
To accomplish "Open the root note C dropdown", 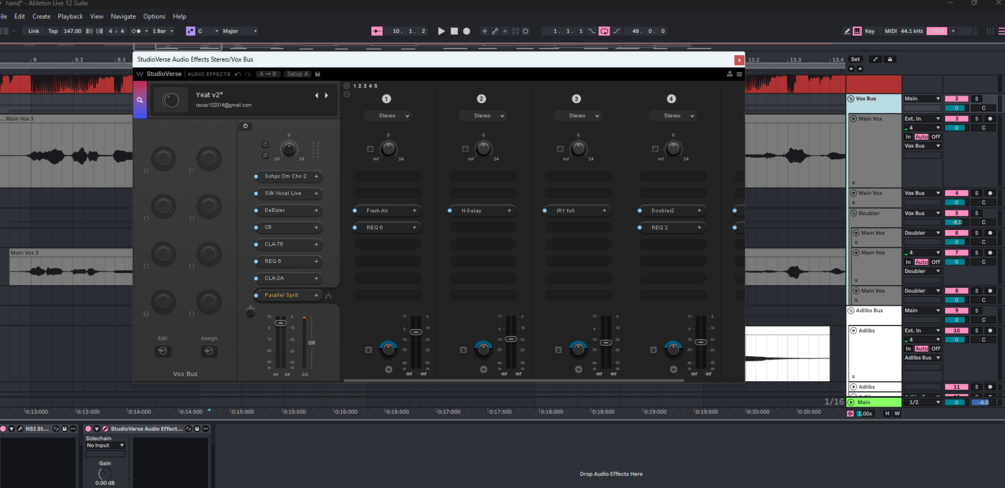I will (208, 31).
